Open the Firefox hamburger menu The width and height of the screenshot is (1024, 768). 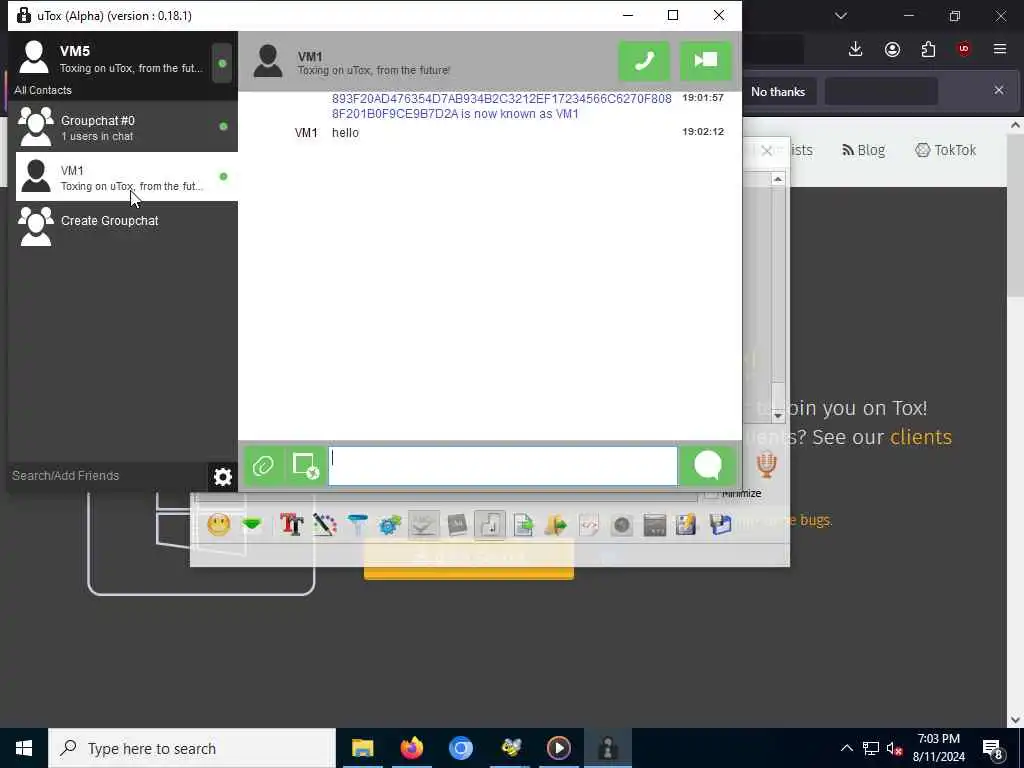click(1000, 49)
